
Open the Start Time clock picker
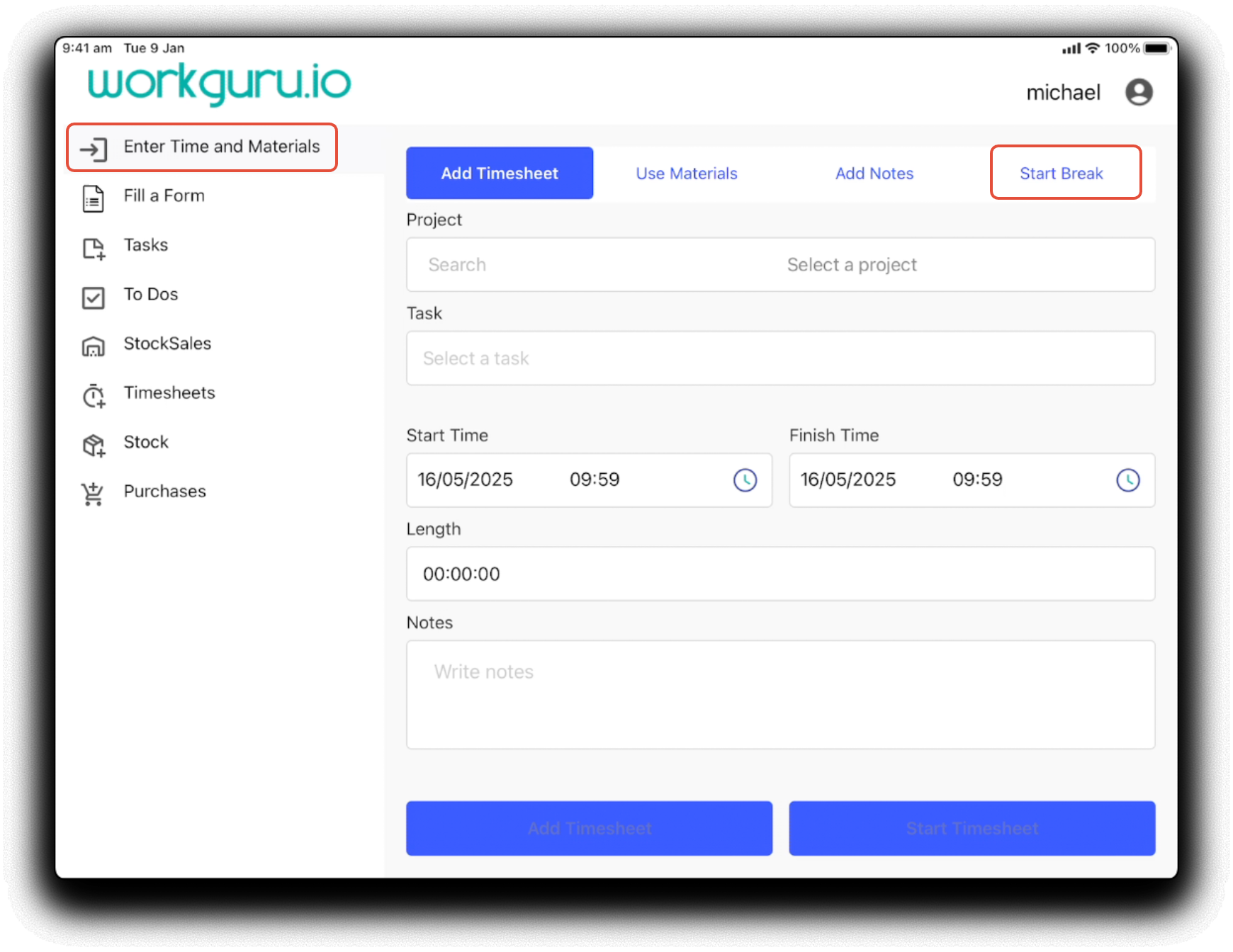pos(745,480)
